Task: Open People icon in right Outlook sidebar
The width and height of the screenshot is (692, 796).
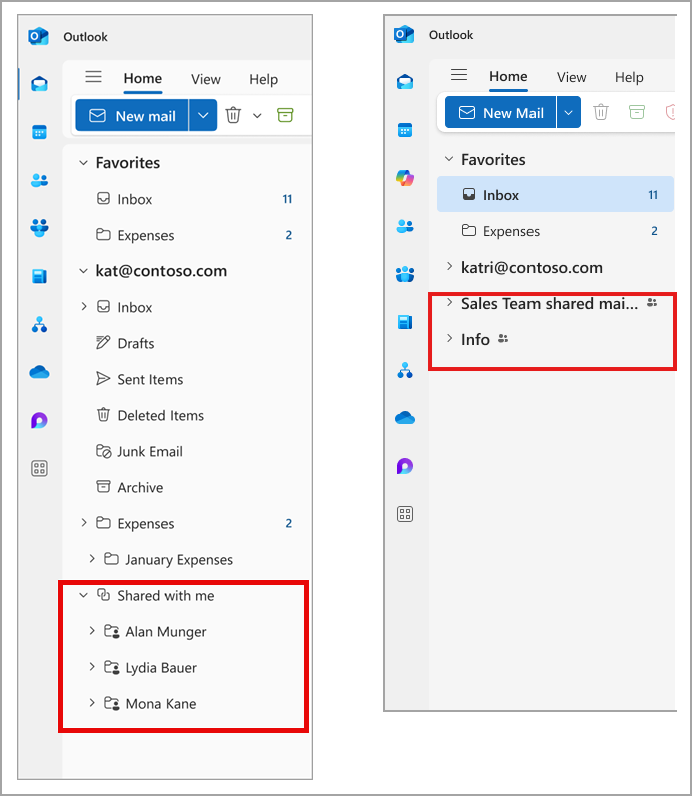Action: coord(405,226)
